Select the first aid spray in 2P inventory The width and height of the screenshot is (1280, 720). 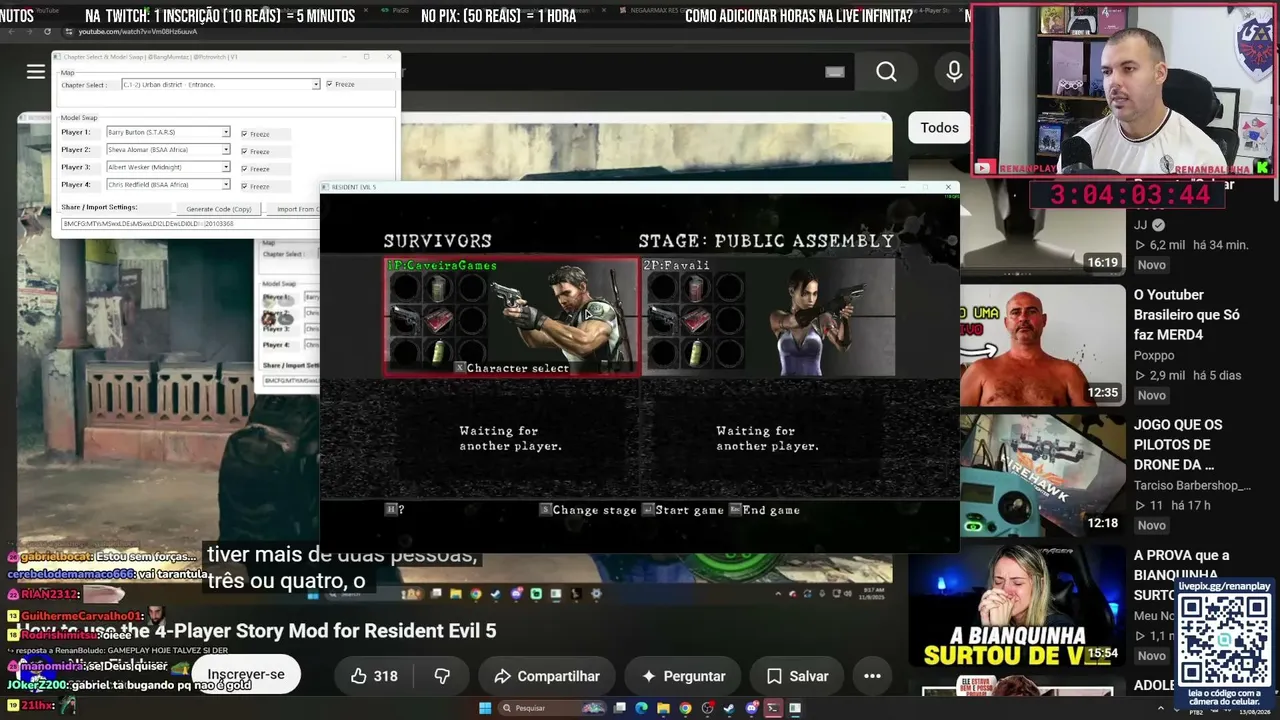click(695, 353)
